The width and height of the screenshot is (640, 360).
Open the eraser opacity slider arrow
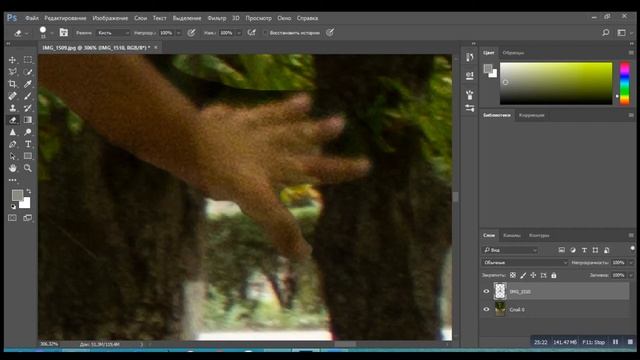coord(178,33)
